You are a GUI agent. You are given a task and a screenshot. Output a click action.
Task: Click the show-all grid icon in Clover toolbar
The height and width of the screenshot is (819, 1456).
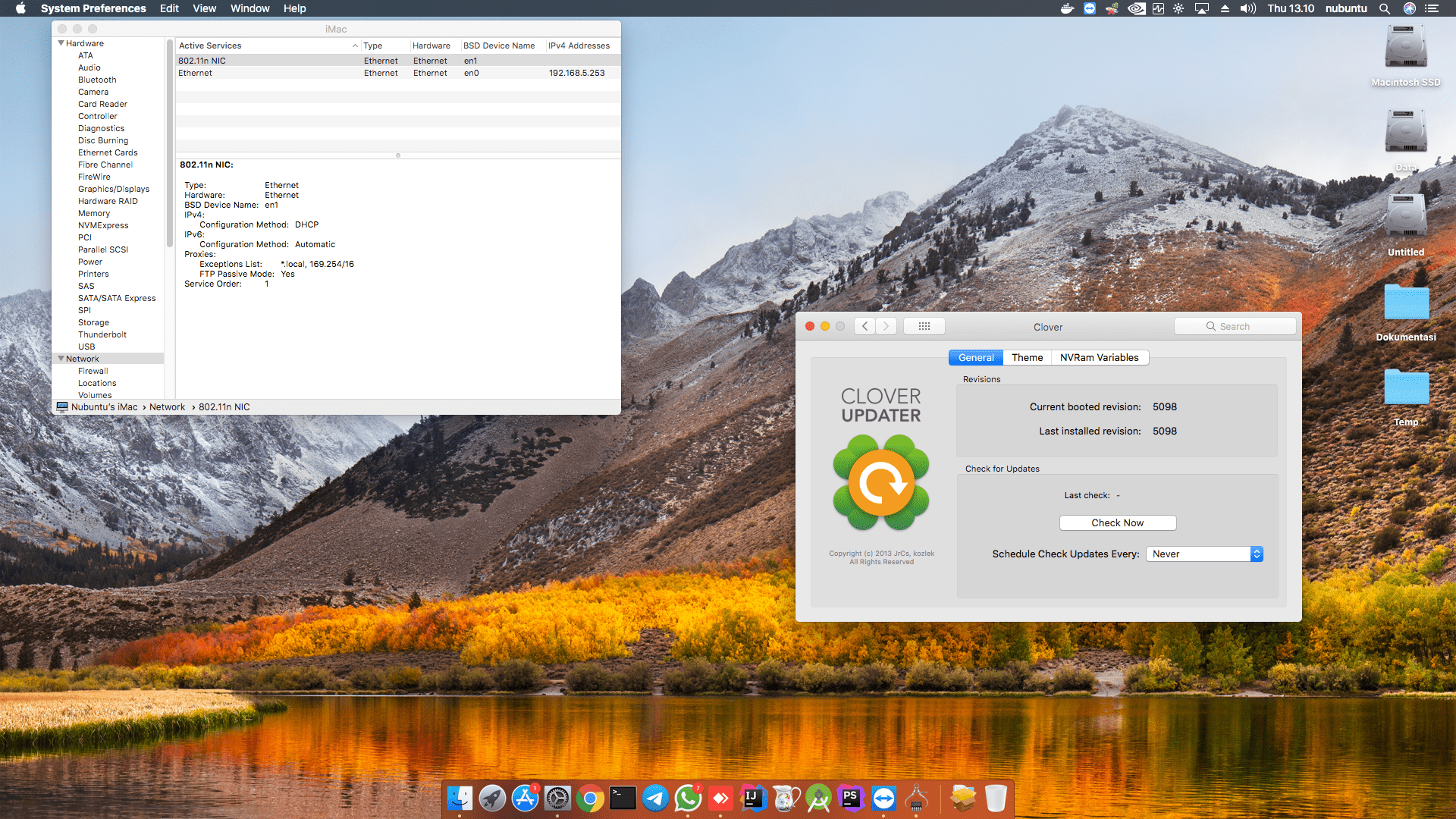coord(924,325)
